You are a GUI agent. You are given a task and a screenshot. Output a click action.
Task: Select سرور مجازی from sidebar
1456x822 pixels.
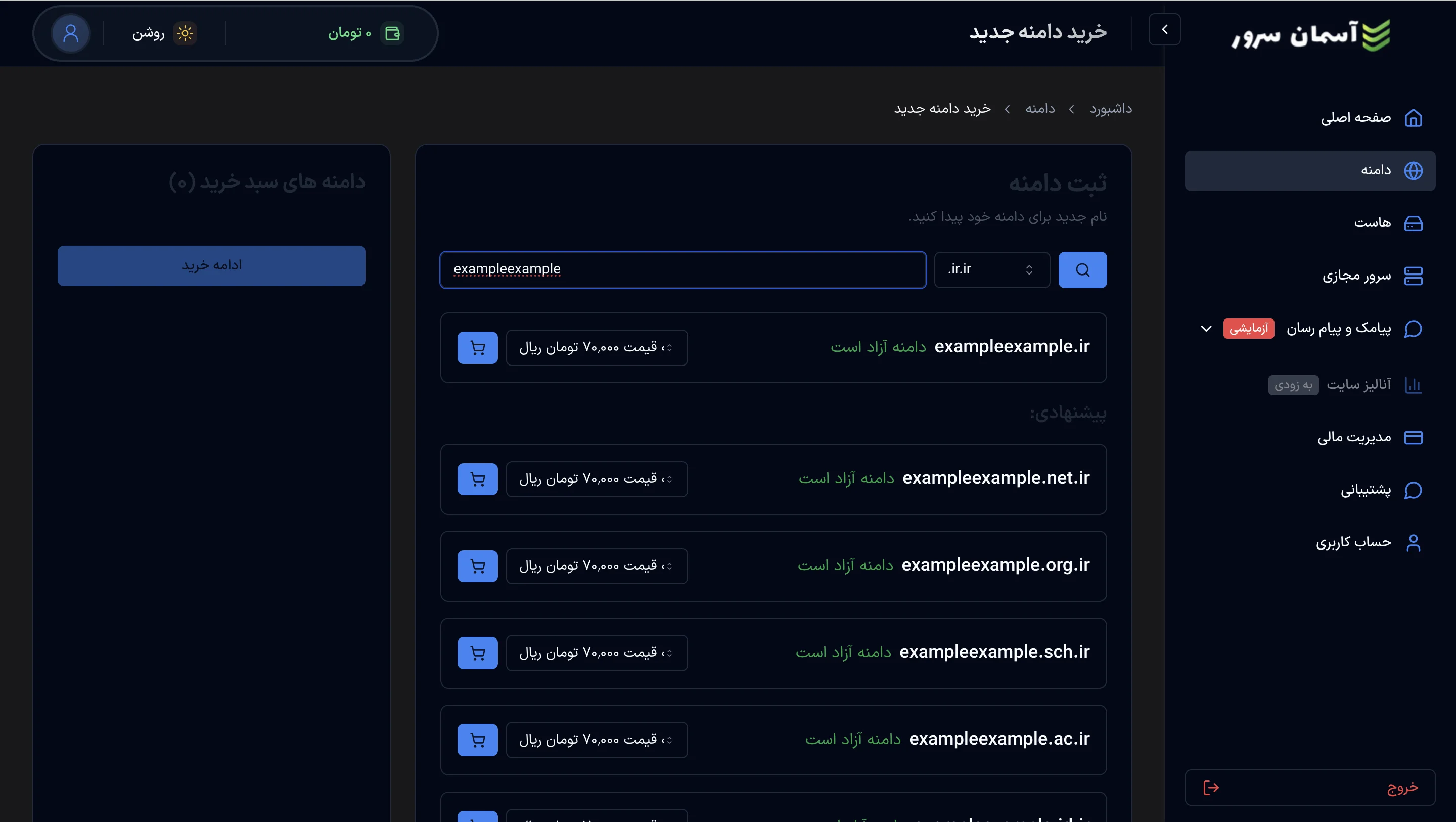(x=1356, y=276)
